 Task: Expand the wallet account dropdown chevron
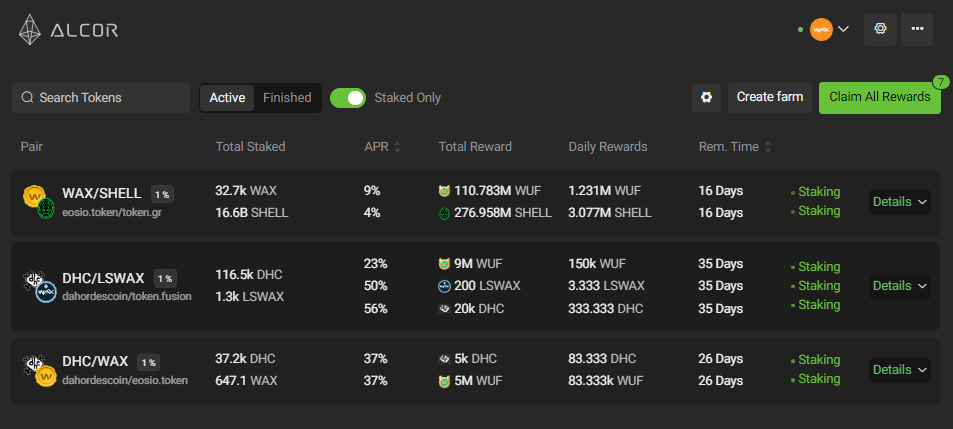(x=843, y=29)
